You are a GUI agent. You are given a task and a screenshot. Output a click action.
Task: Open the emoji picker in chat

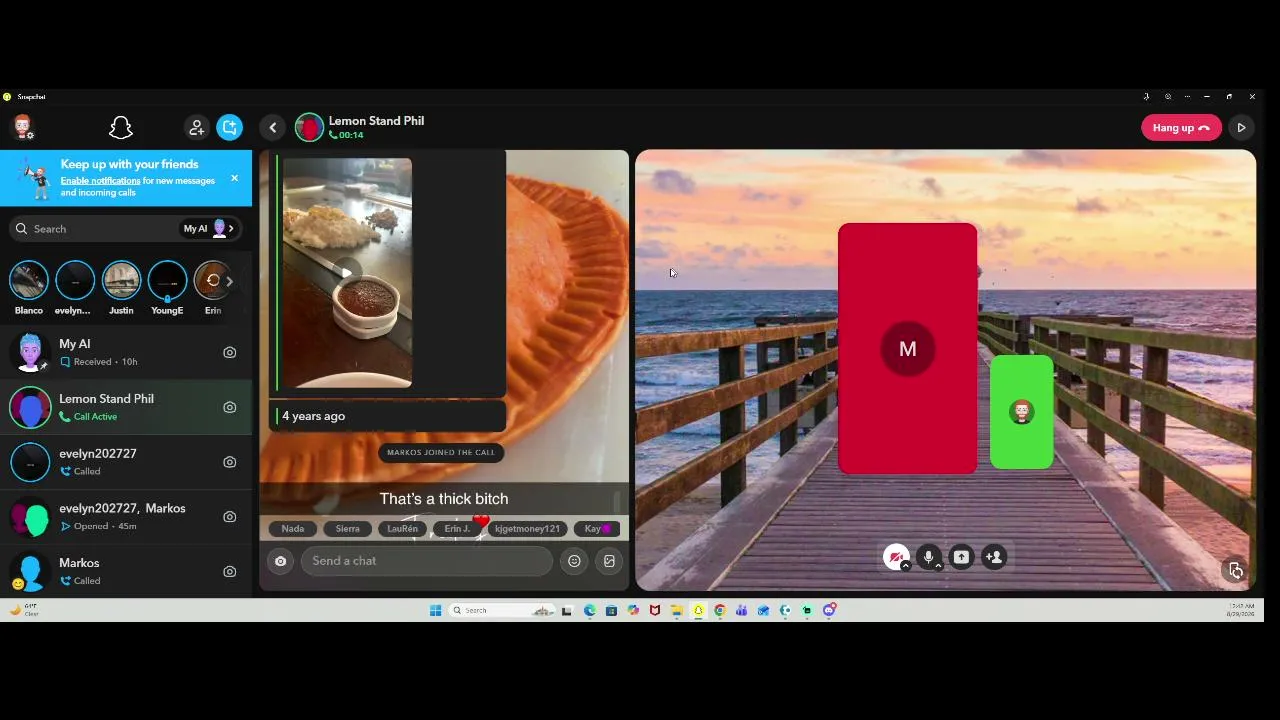point(574,561)
